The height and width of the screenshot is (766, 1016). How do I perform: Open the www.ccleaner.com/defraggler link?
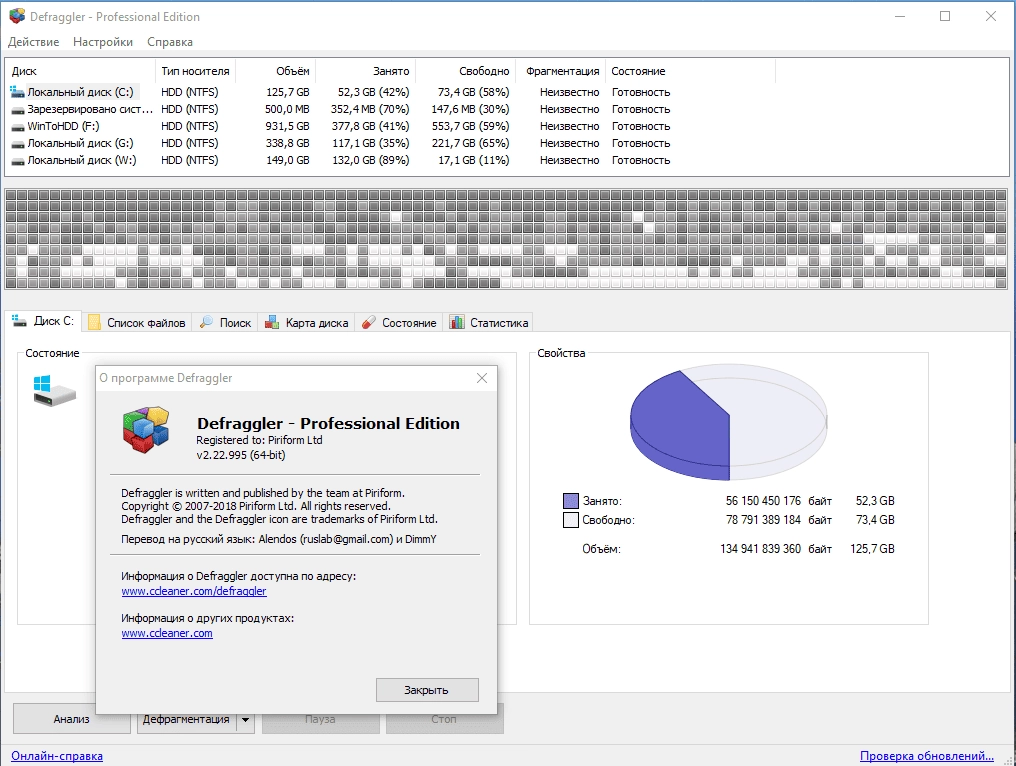194,591
